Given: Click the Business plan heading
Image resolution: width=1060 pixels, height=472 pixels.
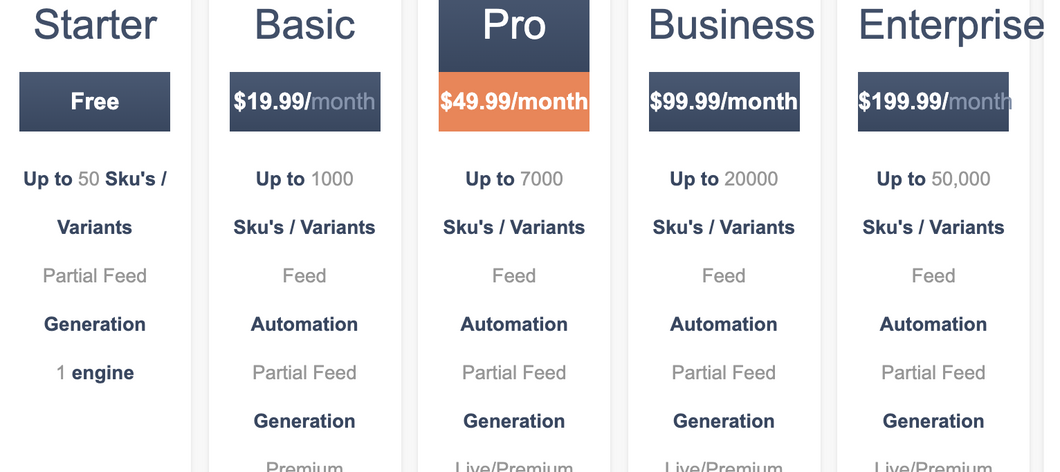Looking at the screenshot, I should pyautogui.click(x=731, y=25).
